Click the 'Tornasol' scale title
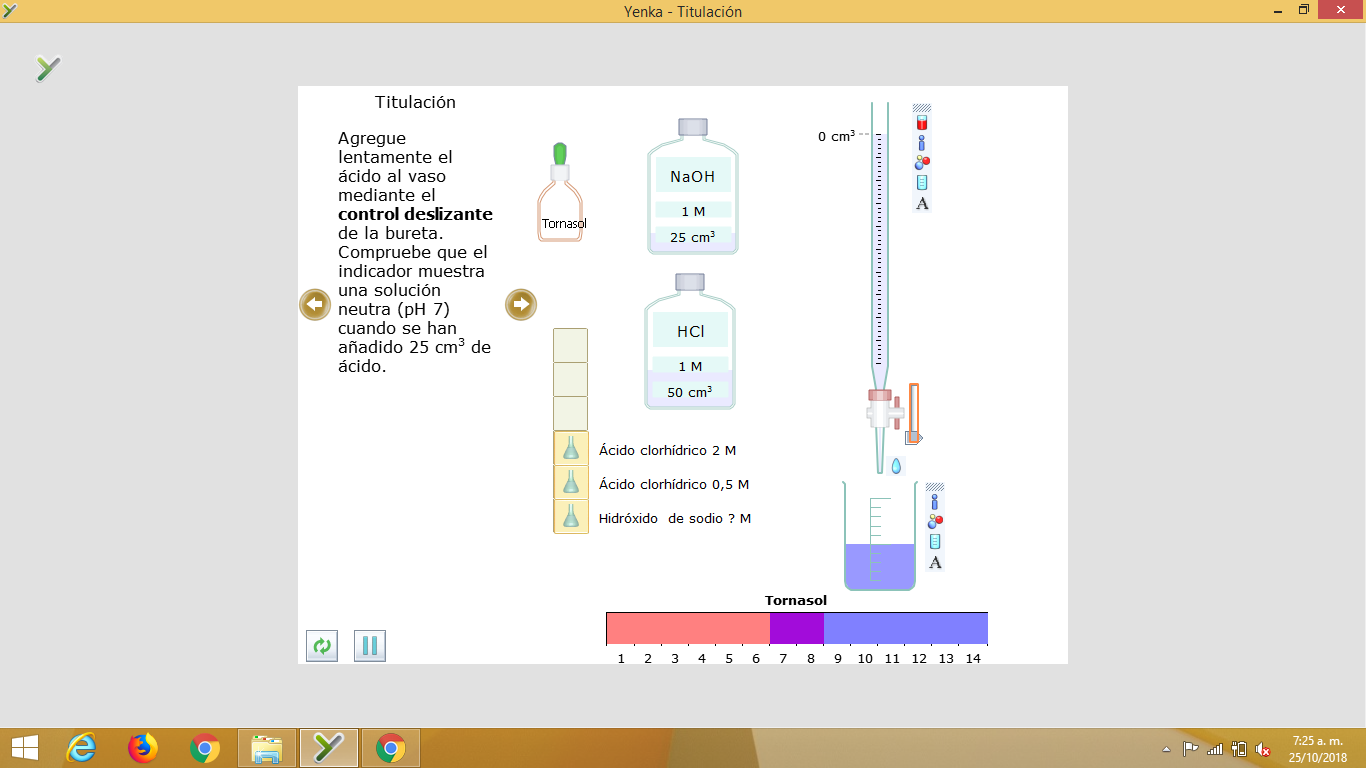1366x768 pixels. (x=796, y=601)
